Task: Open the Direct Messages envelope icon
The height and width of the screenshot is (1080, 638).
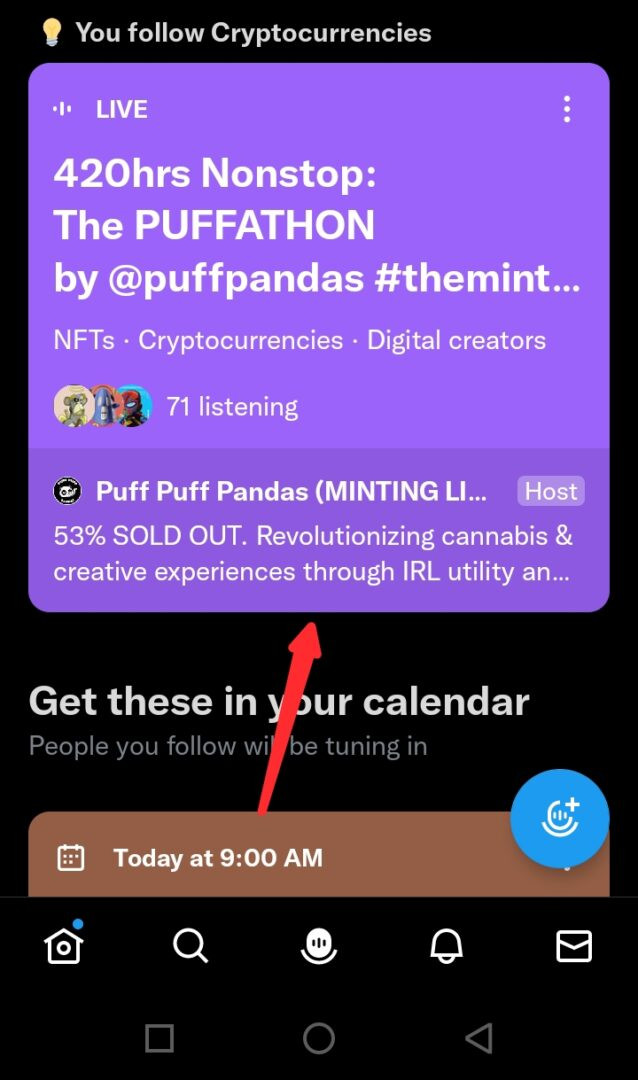Action: click(574, 946)
